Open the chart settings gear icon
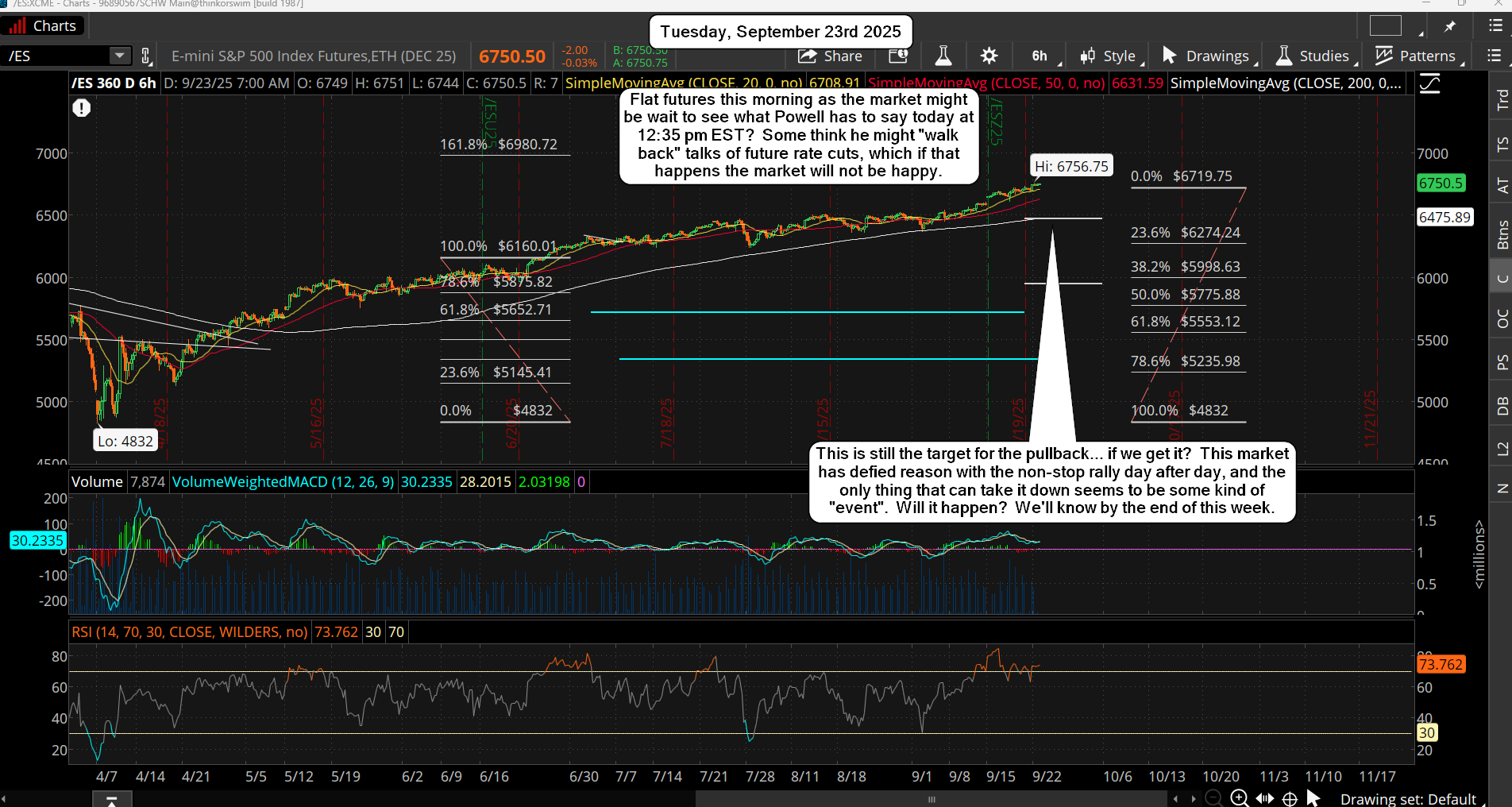Screen dimensions: 1512x807 pyautogui.click(x=989, y=56)
